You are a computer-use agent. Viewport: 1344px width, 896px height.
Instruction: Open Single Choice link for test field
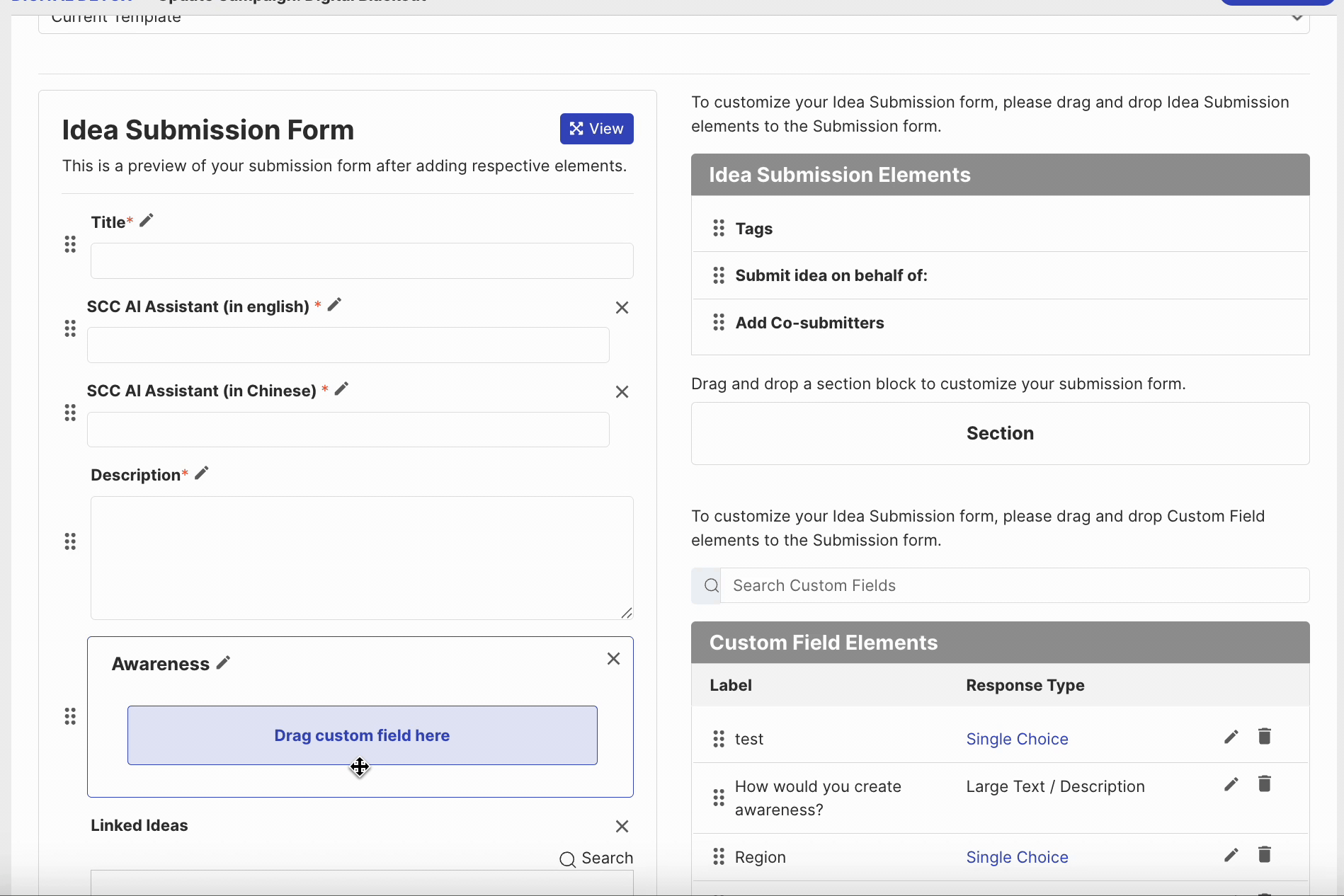coord(1017,739)
